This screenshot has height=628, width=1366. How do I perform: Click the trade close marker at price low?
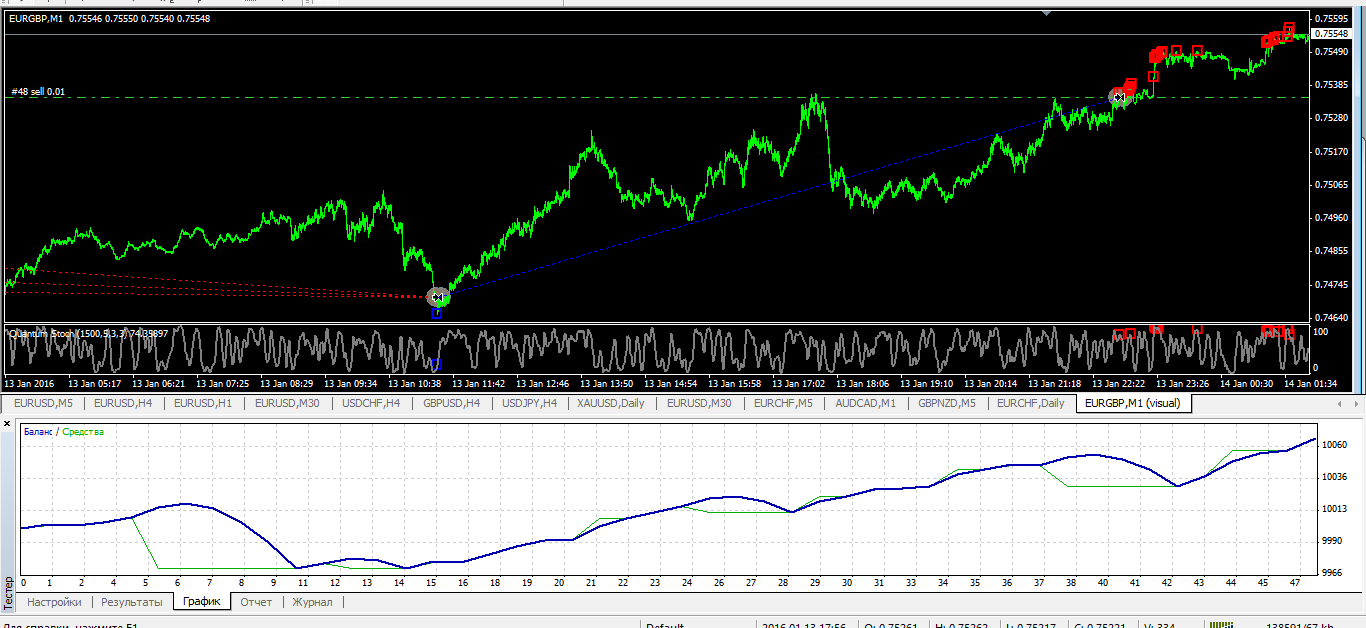[438, 296]
